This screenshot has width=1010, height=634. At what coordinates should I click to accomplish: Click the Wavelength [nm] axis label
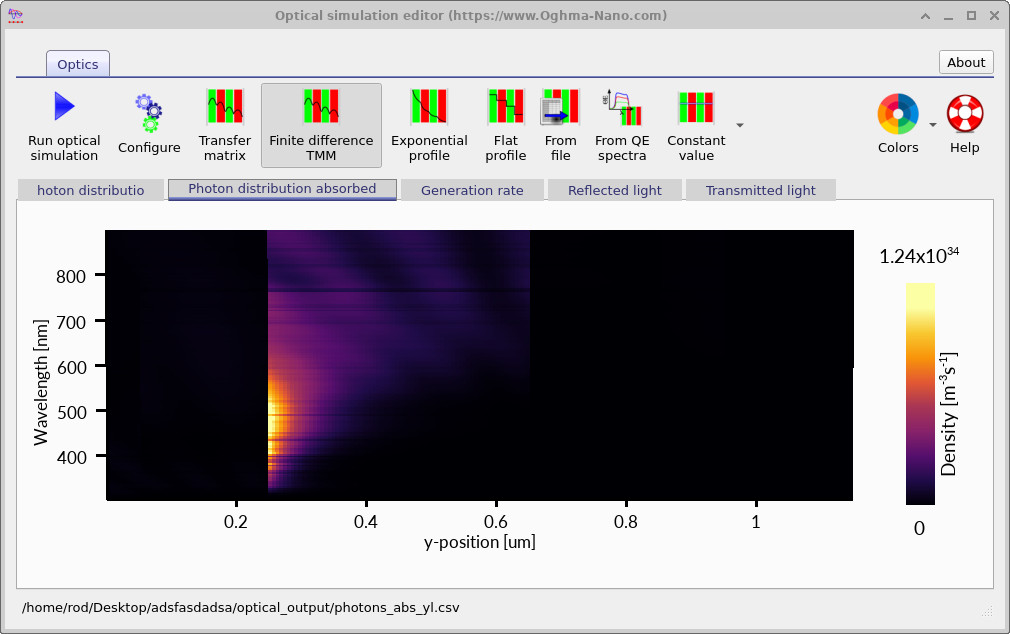coord(41,382)
